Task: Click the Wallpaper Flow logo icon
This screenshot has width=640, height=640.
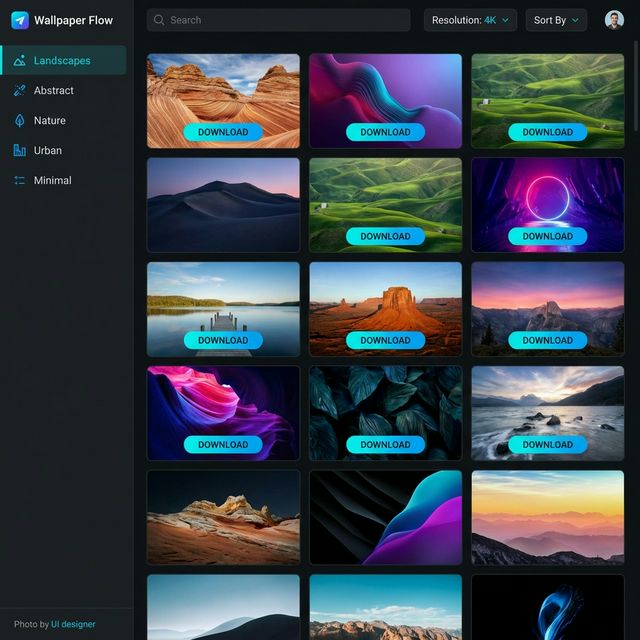Action: click(20, 20)
